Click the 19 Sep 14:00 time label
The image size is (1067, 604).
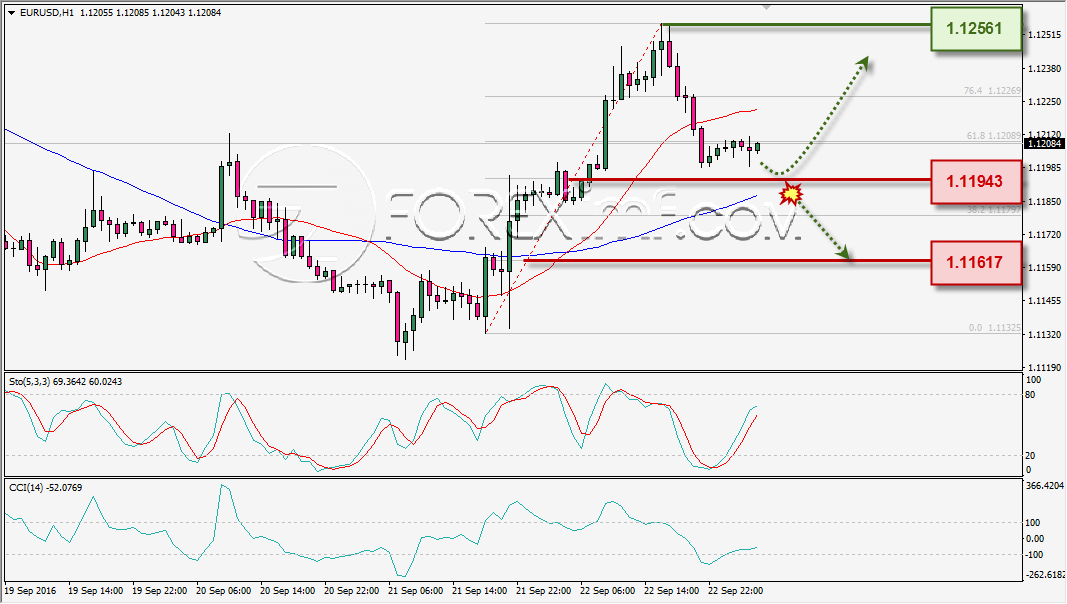(x=96, y=590)
